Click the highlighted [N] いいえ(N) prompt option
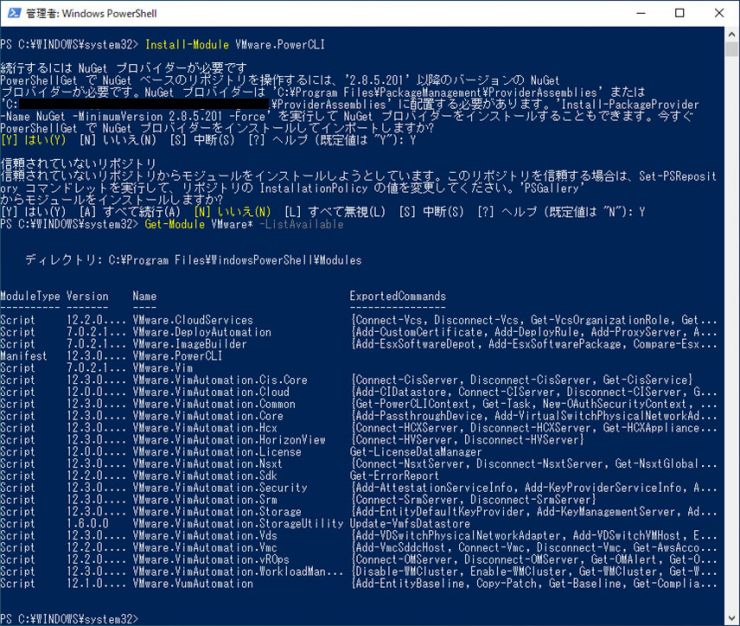Viewport: 740px width, 626px height. point(233,212)
